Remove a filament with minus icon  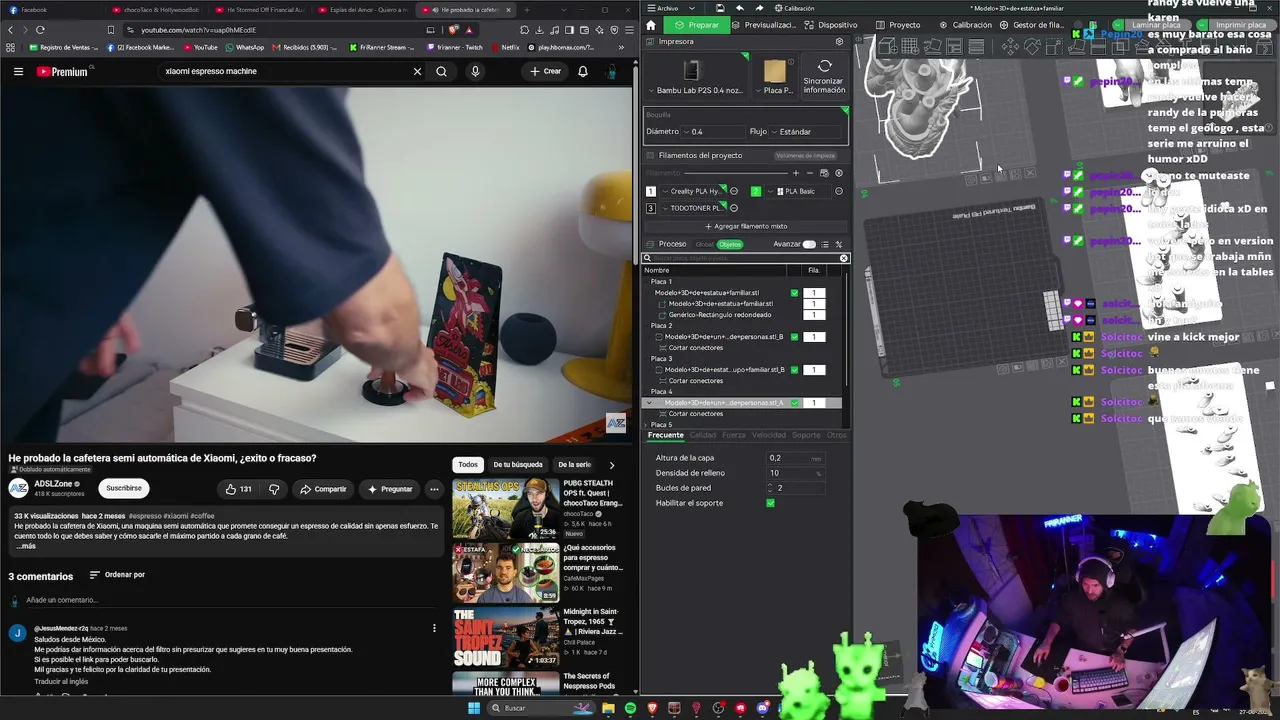tap(810, 173)
